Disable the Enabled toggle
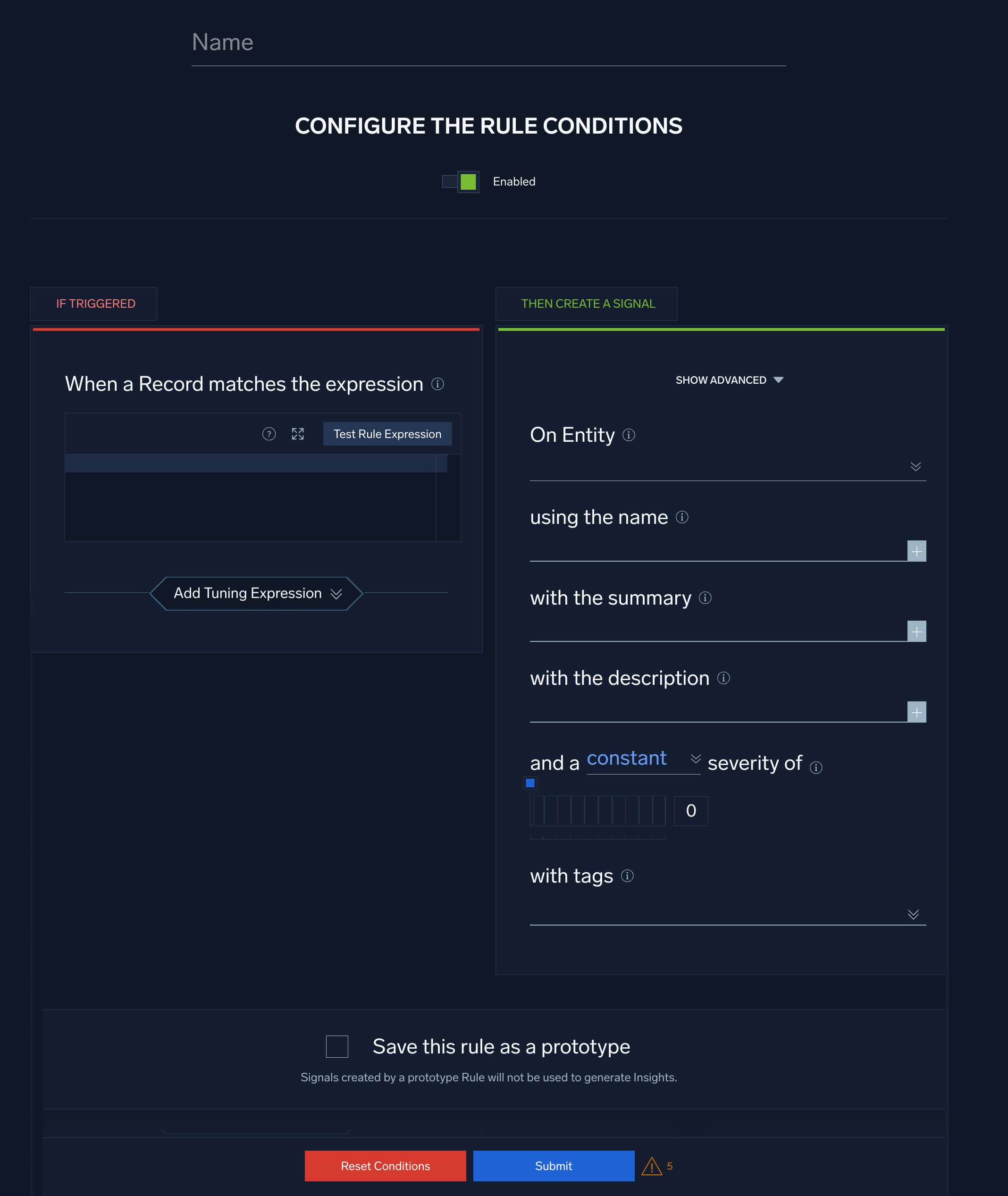Screen dimensions: 1008x1196 pos(461,181)
